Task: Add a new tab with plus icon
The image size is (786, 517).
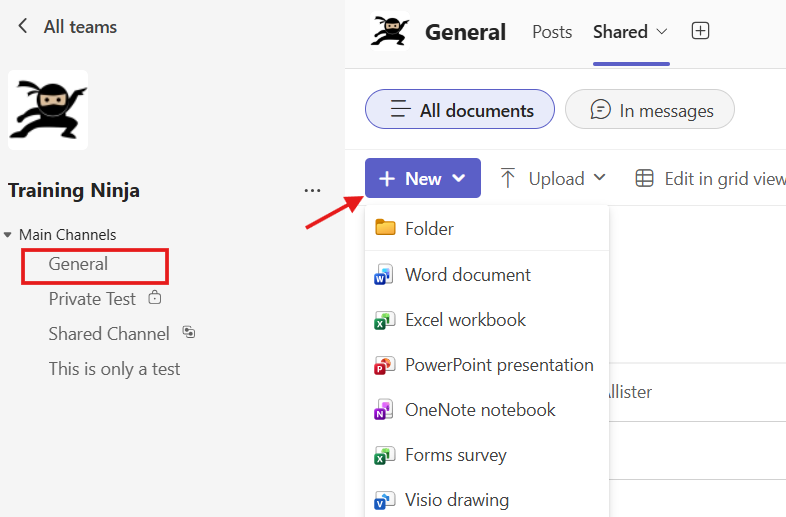Action: [700, 31]
